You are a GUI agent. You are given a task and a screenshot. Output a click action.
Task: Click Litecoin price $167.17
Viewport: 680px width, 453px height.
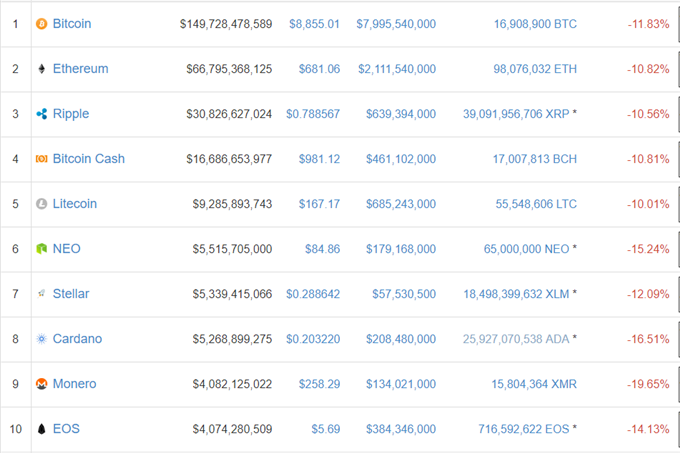point(320,204)
